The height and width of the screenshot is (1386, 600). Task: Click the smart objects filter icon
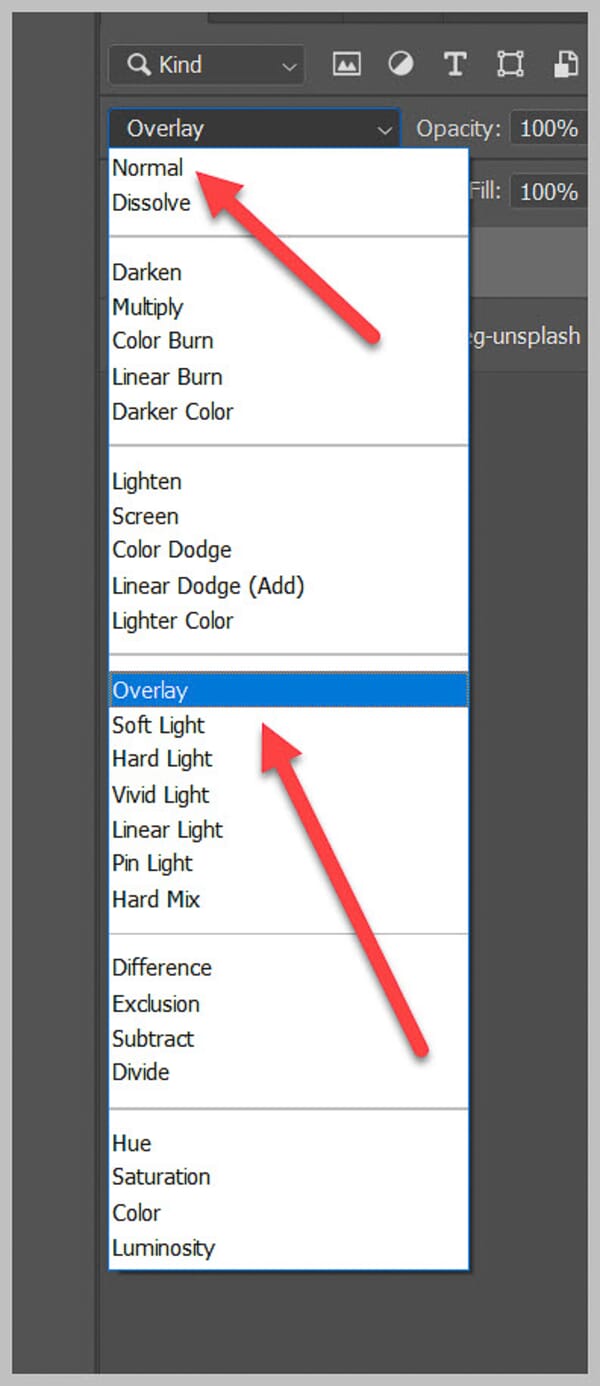[565, 63]
